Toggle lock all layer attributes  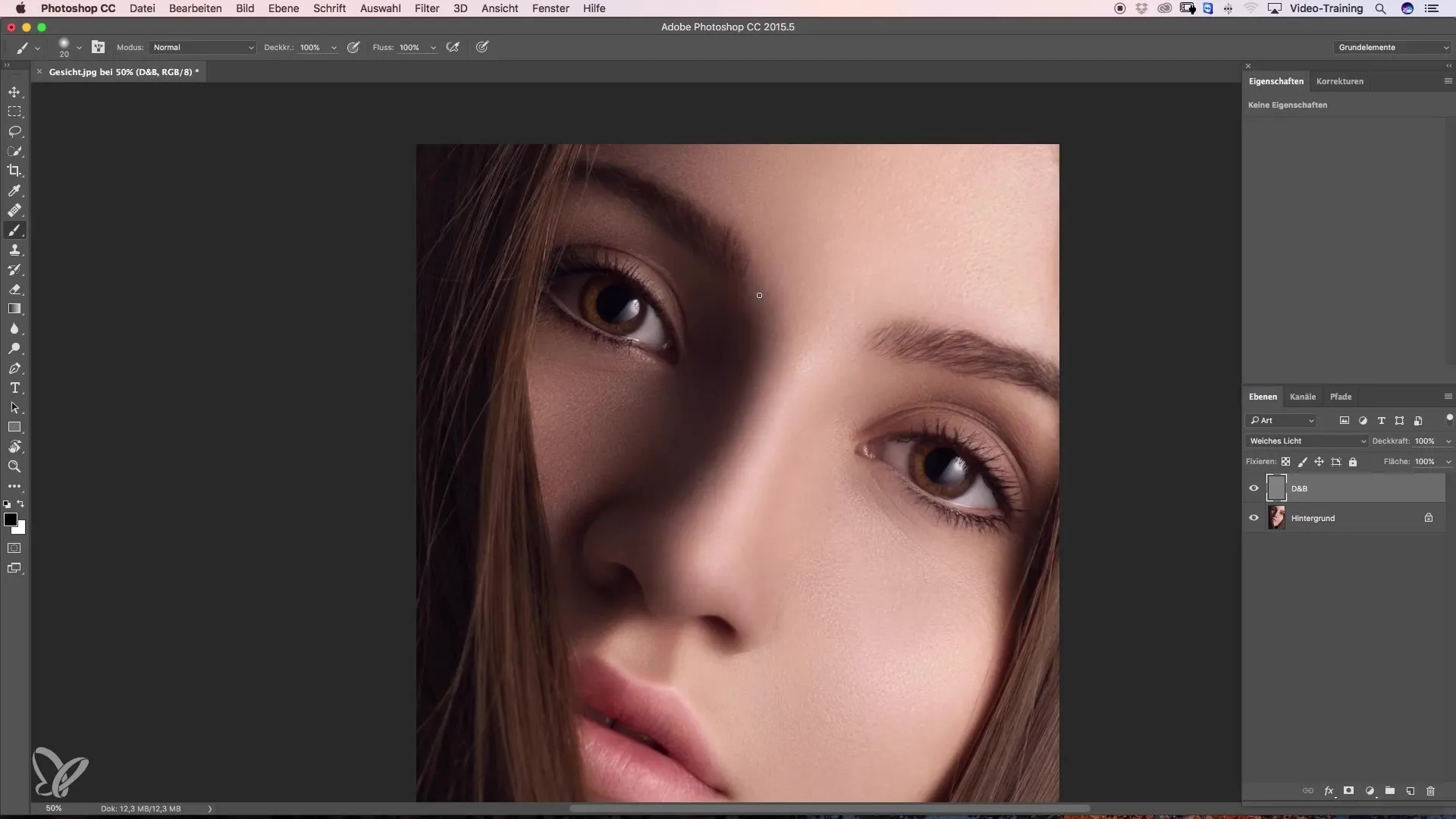[x=1353, y=461]
